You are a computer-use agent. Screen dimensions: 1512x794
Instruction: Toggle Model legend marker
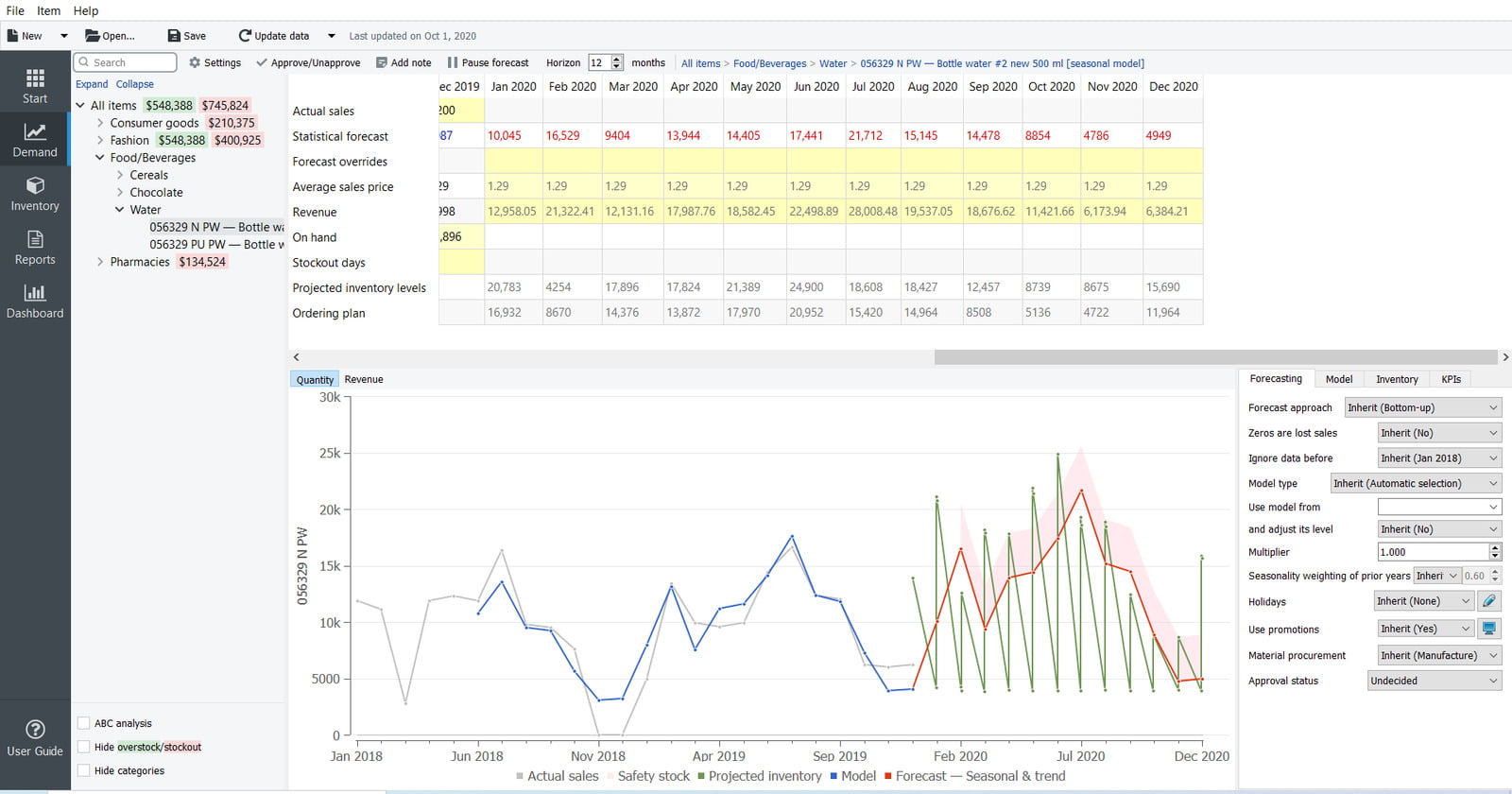coord(833,776)
